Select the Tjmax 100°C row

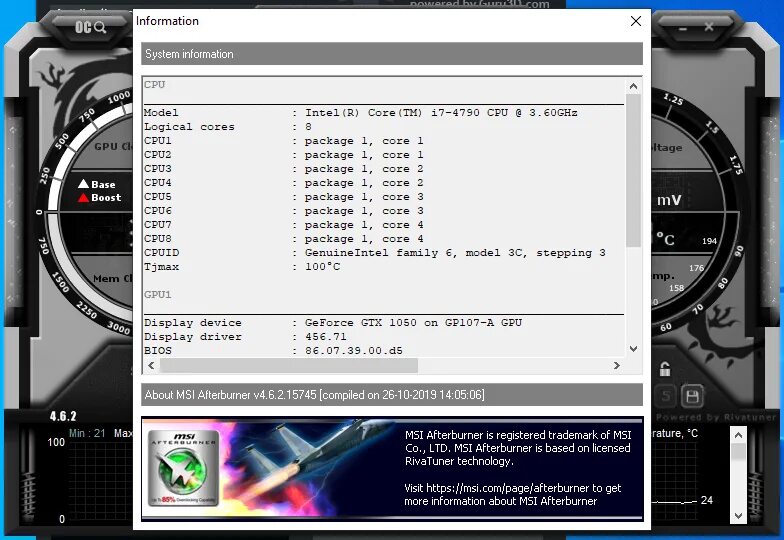coord(242,267)
